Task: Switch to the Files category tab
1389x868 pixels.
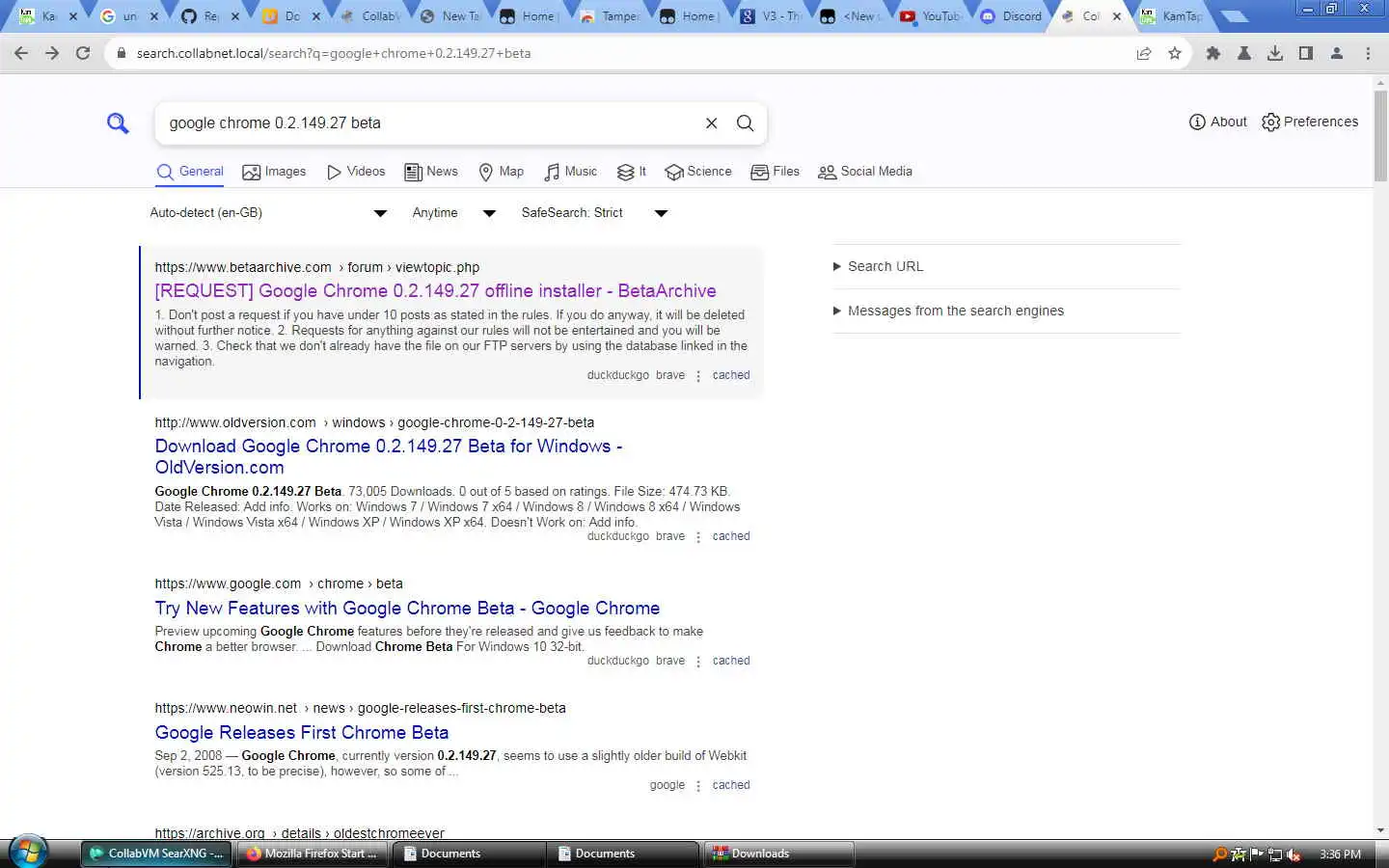Action: point(775,172)
